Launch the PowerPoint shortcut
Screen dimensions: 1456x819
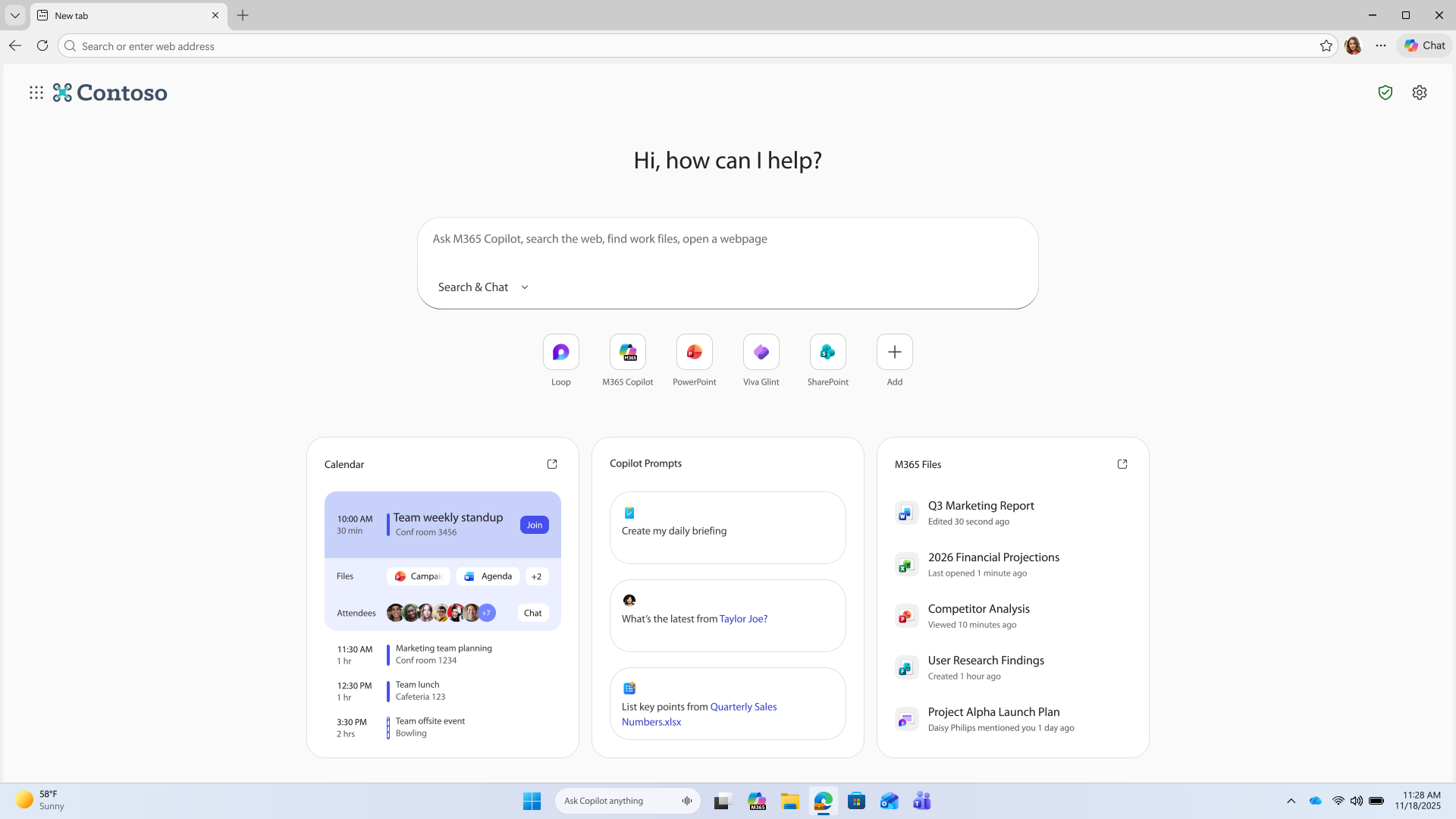(x=694, y=352)
